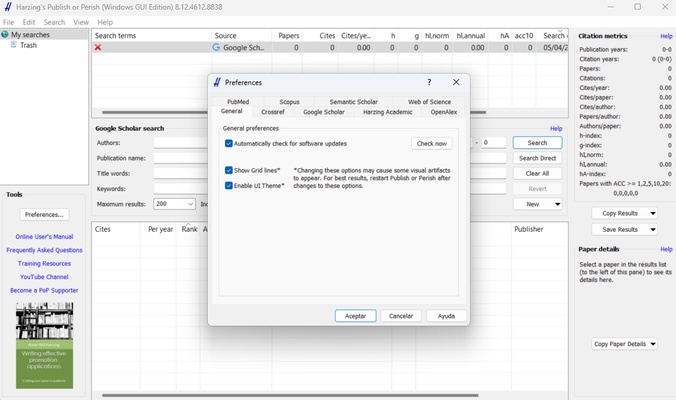Click the Preferences... button in Tools

click(44, 214)
